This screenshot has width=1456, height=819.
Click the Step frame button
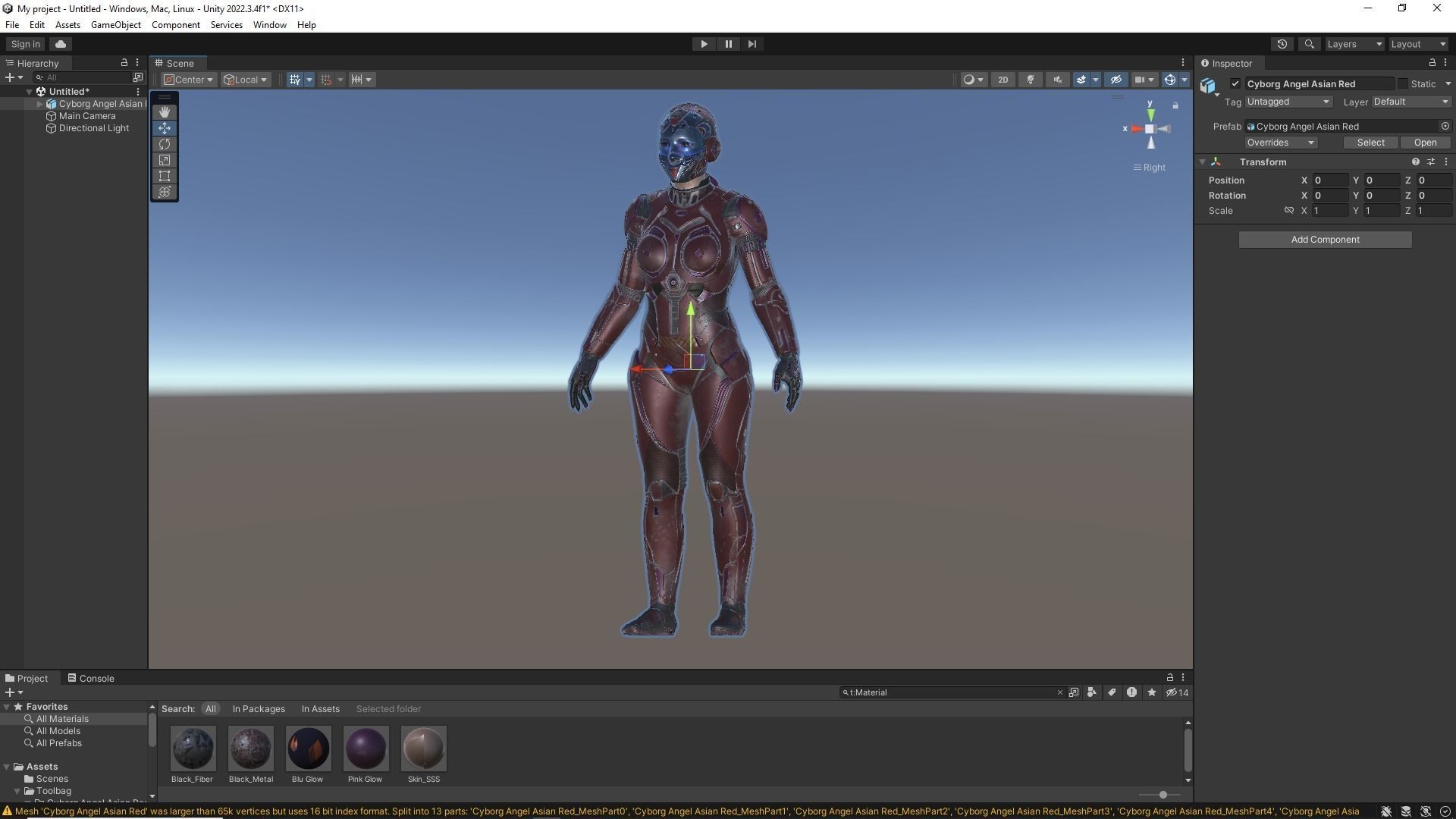(752, 44)
